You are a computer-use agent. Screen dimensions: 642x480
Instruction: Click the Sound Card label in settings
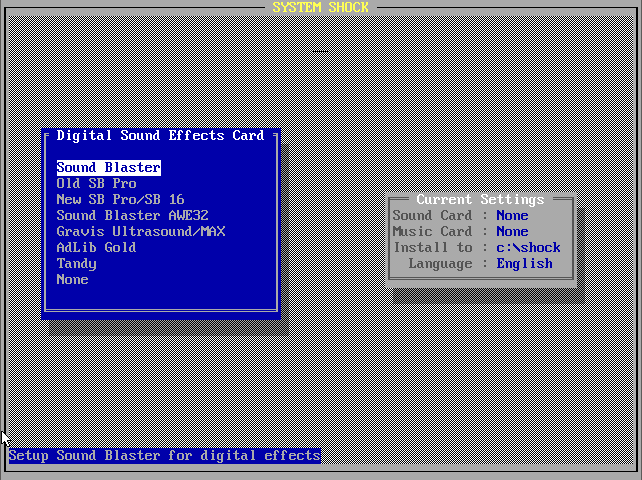point(432,216)
